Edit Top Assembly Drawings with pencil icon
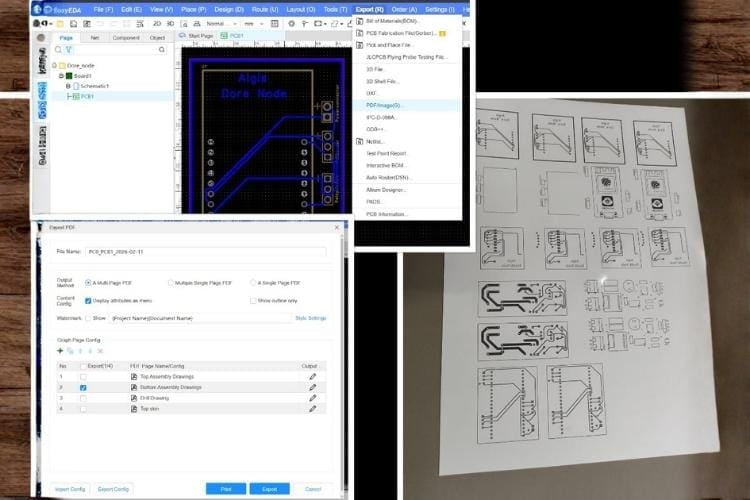Screen dimensions: 750x500 click(x=312, y=376)
